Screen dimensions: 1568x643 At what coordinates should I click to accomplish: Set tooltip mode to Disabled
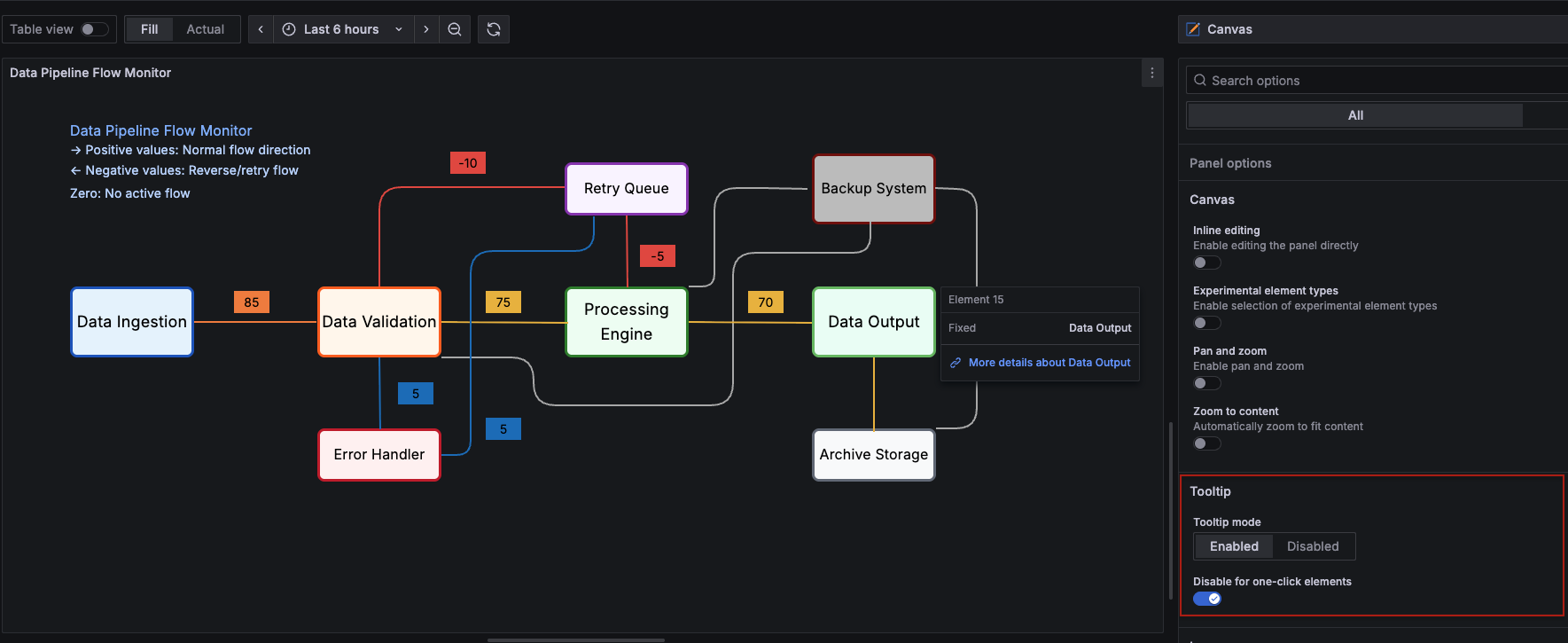coord(1312,546)
